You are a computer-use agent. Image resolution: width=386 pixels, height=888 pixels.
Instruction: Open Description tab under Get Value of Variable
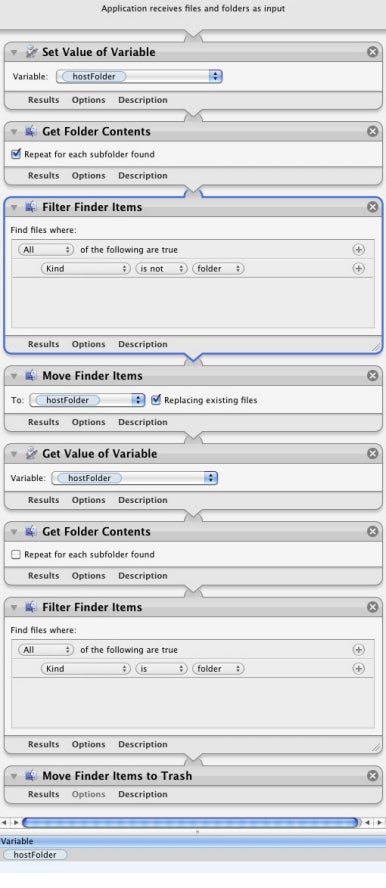coord(143,500)
